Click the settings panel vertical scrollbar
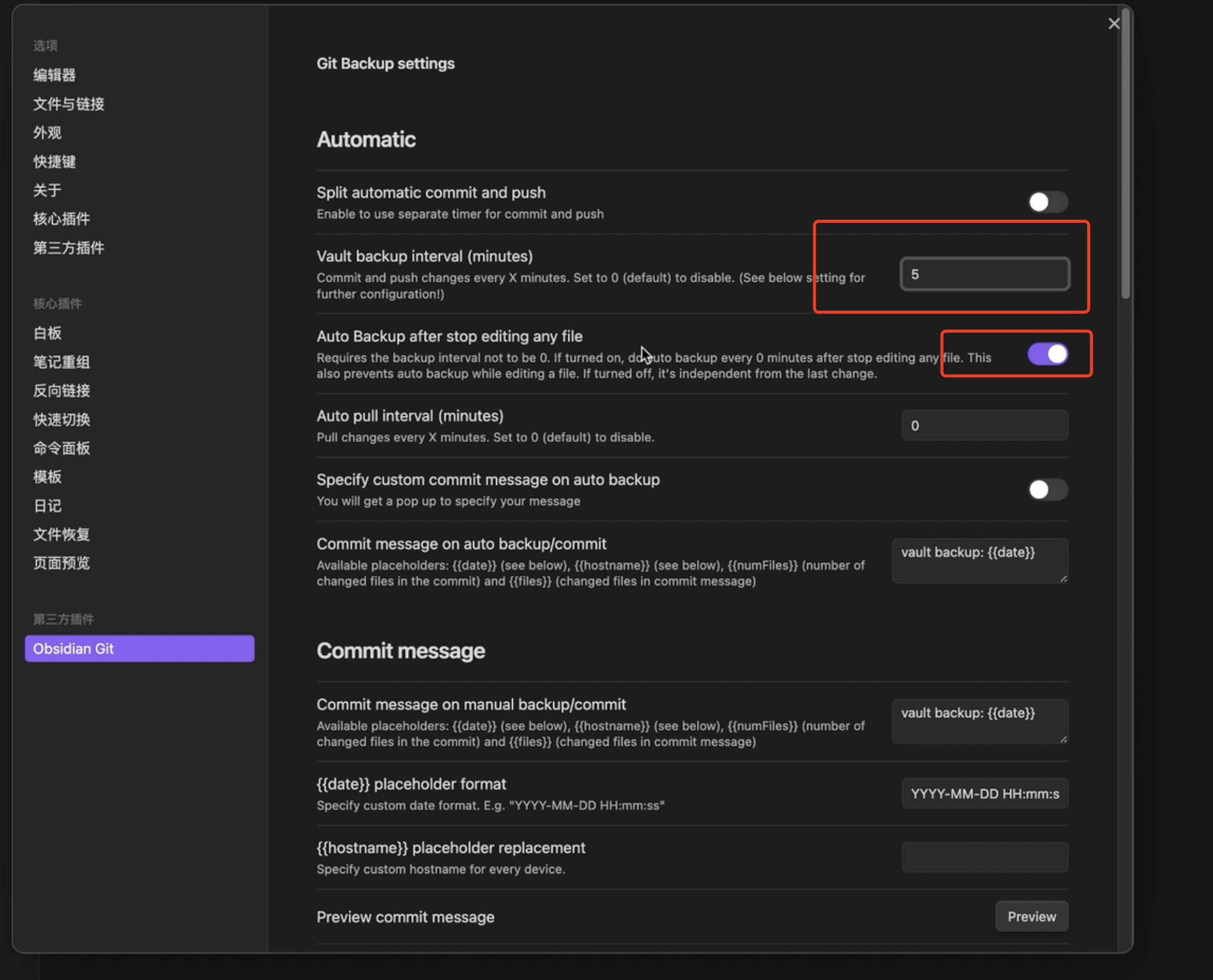This screenshot has width=1213, height=980. [x=1125, y=152]
